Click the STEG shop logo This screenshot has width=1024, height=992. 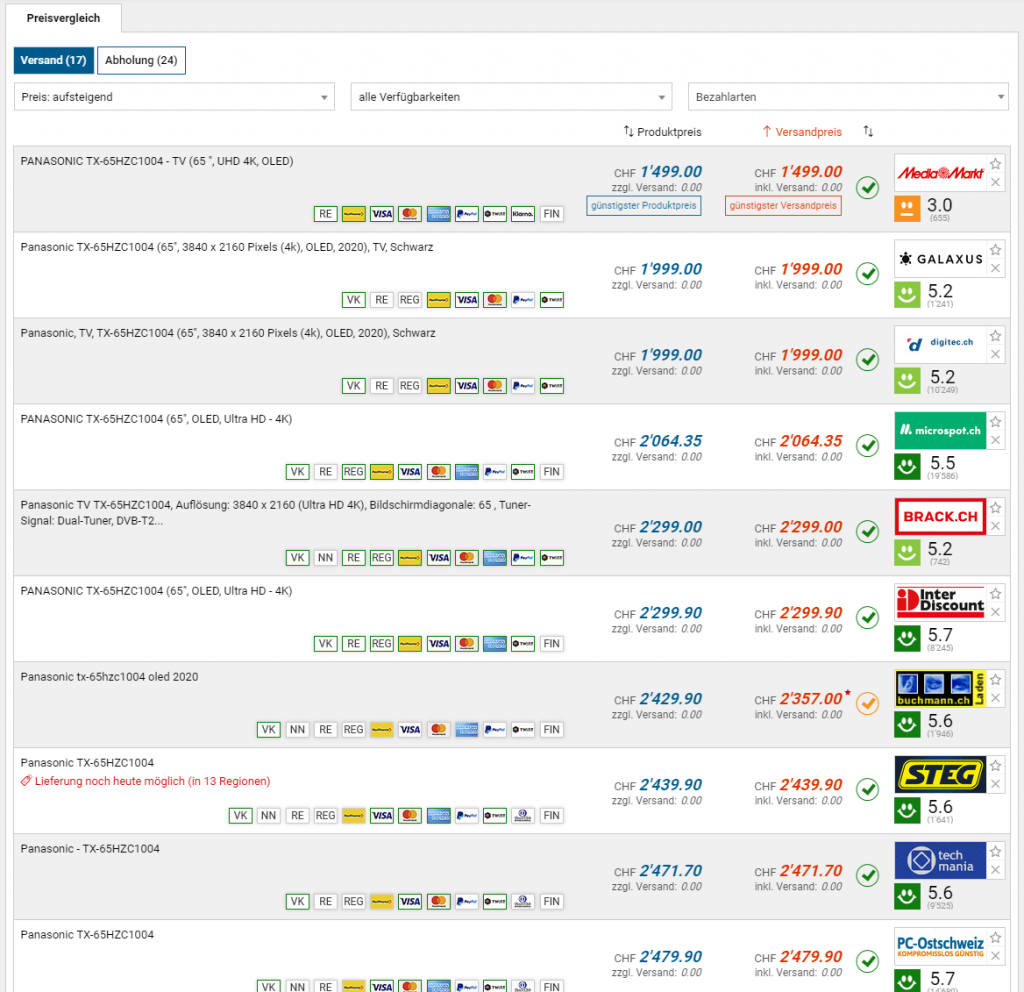pos(940,775)
